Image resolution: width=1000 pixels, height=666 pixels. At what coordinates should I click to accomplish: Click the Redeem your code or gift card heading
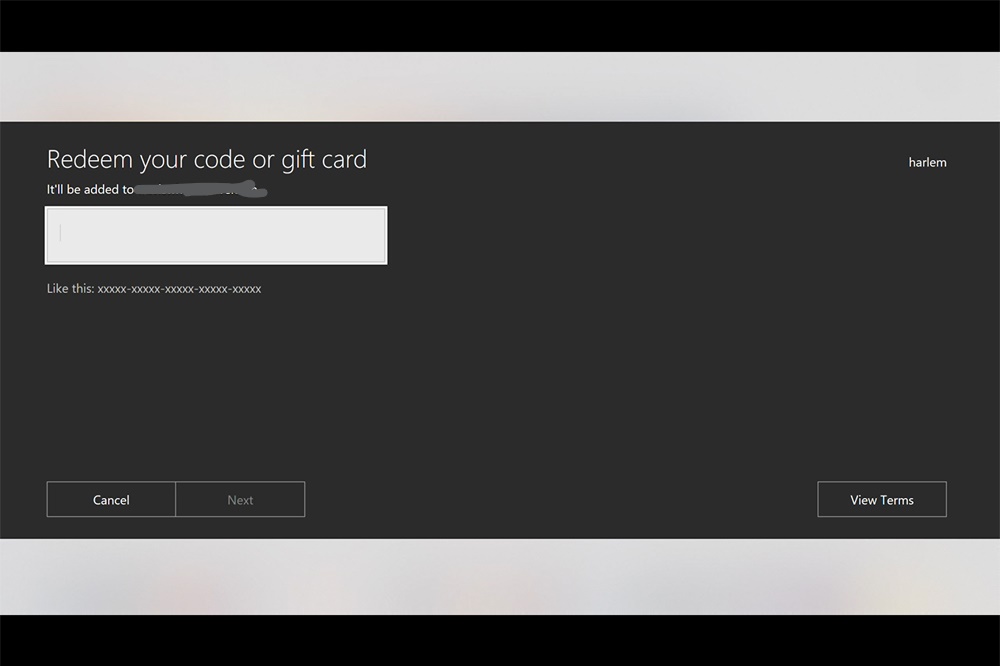pyautogui.click(x=207, y=159)
